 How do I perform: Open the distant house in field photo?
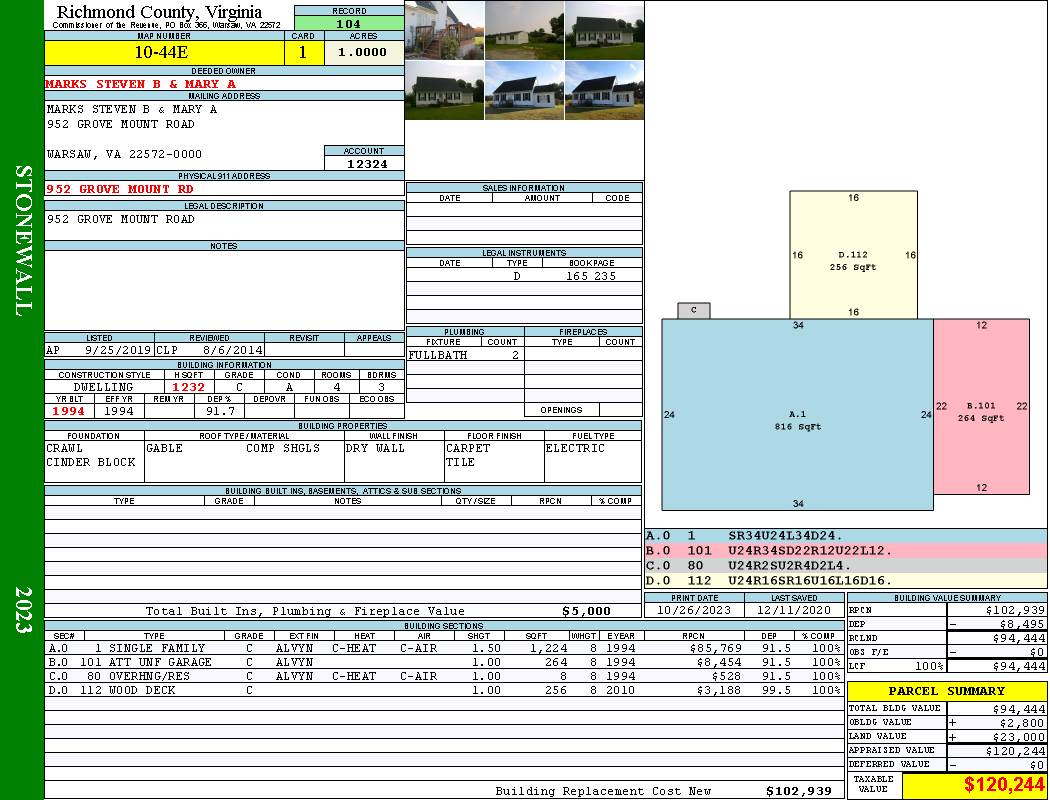pyautogui.click(x=524, y=30)
